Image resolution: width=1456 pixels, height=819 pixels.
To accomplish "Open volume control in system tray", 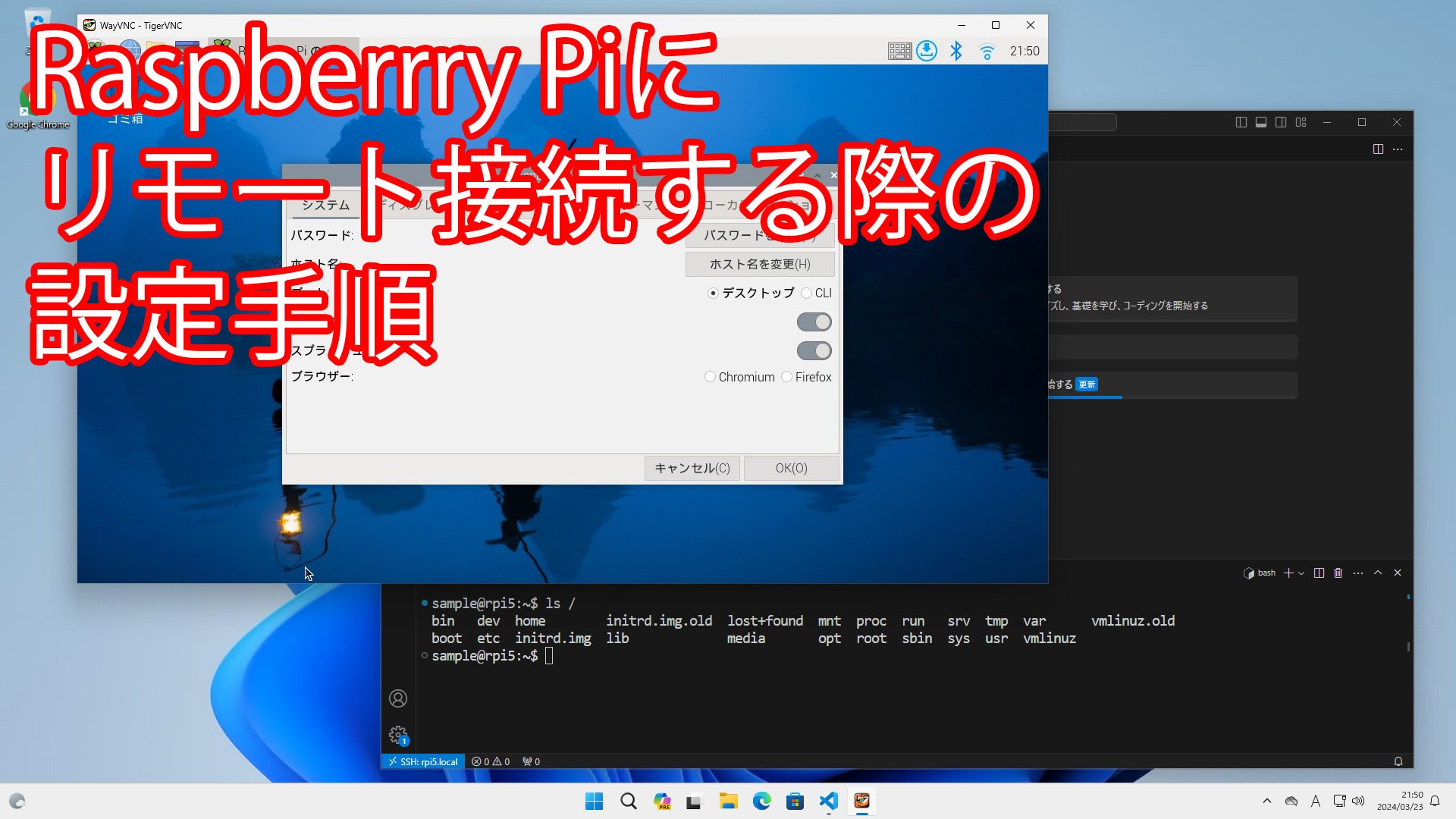I will [1358, 802].
